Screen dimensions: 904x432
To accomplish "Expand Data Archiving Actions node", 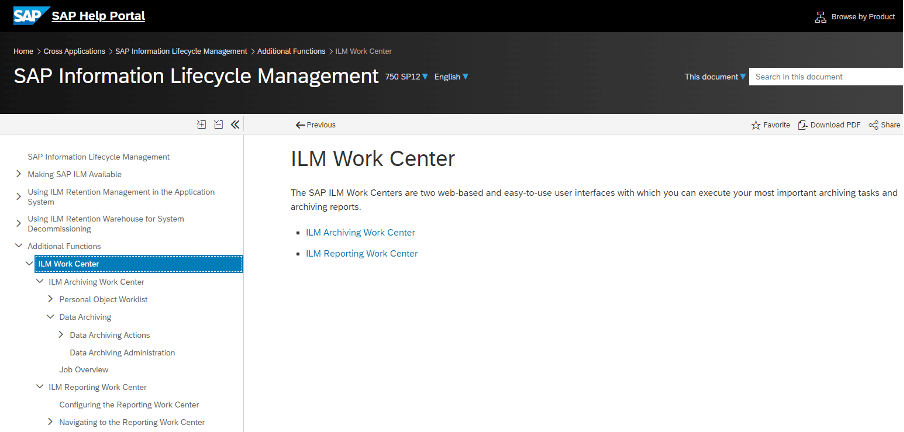I will coord(61,335).
